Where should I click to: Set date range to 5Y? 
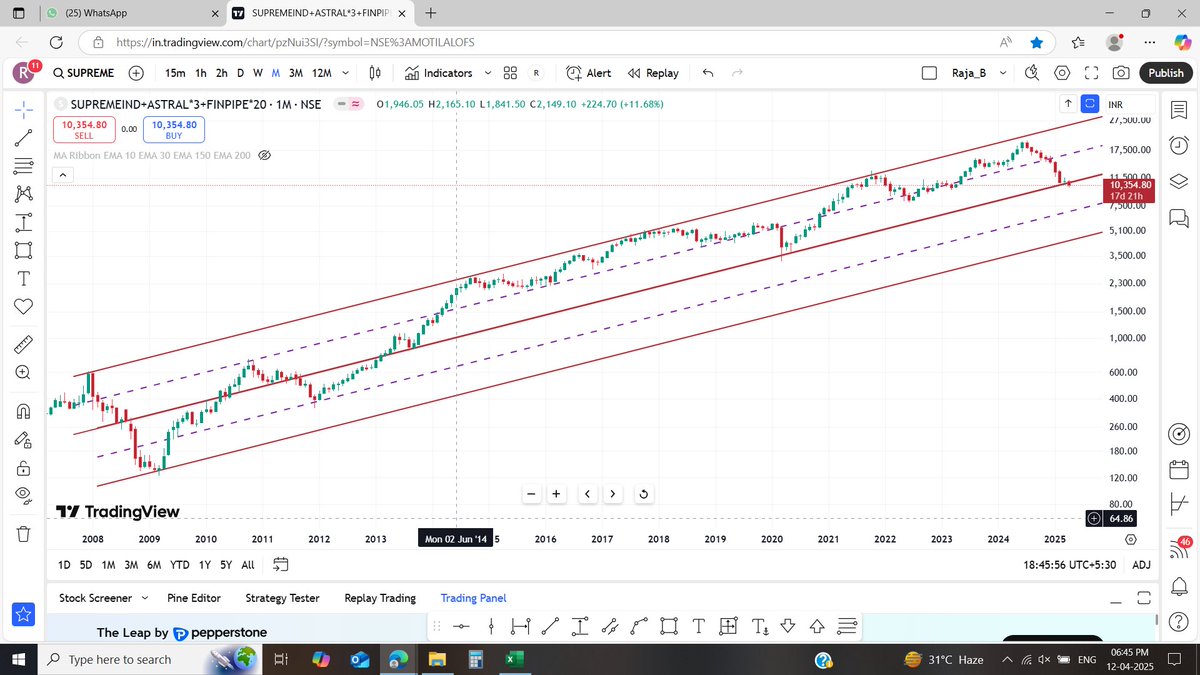coord(226,565)
